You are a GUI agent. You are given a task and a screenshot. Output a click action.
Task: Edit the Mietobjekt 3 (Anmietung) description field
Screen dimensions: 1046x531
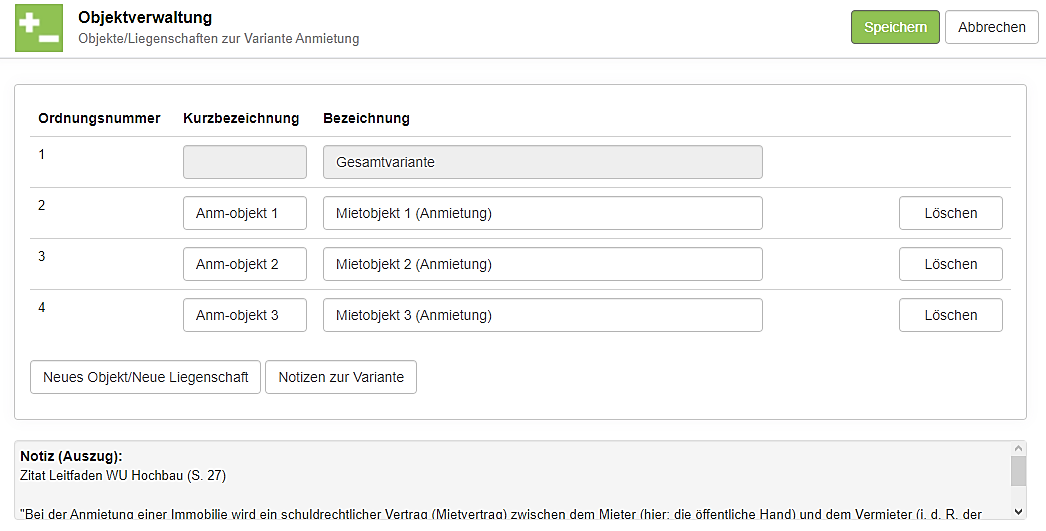tap(542, 315)
